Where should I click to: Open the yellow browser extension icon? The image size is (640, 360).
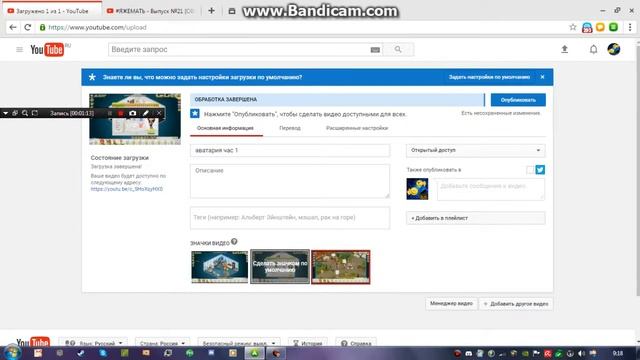[600, 27]
